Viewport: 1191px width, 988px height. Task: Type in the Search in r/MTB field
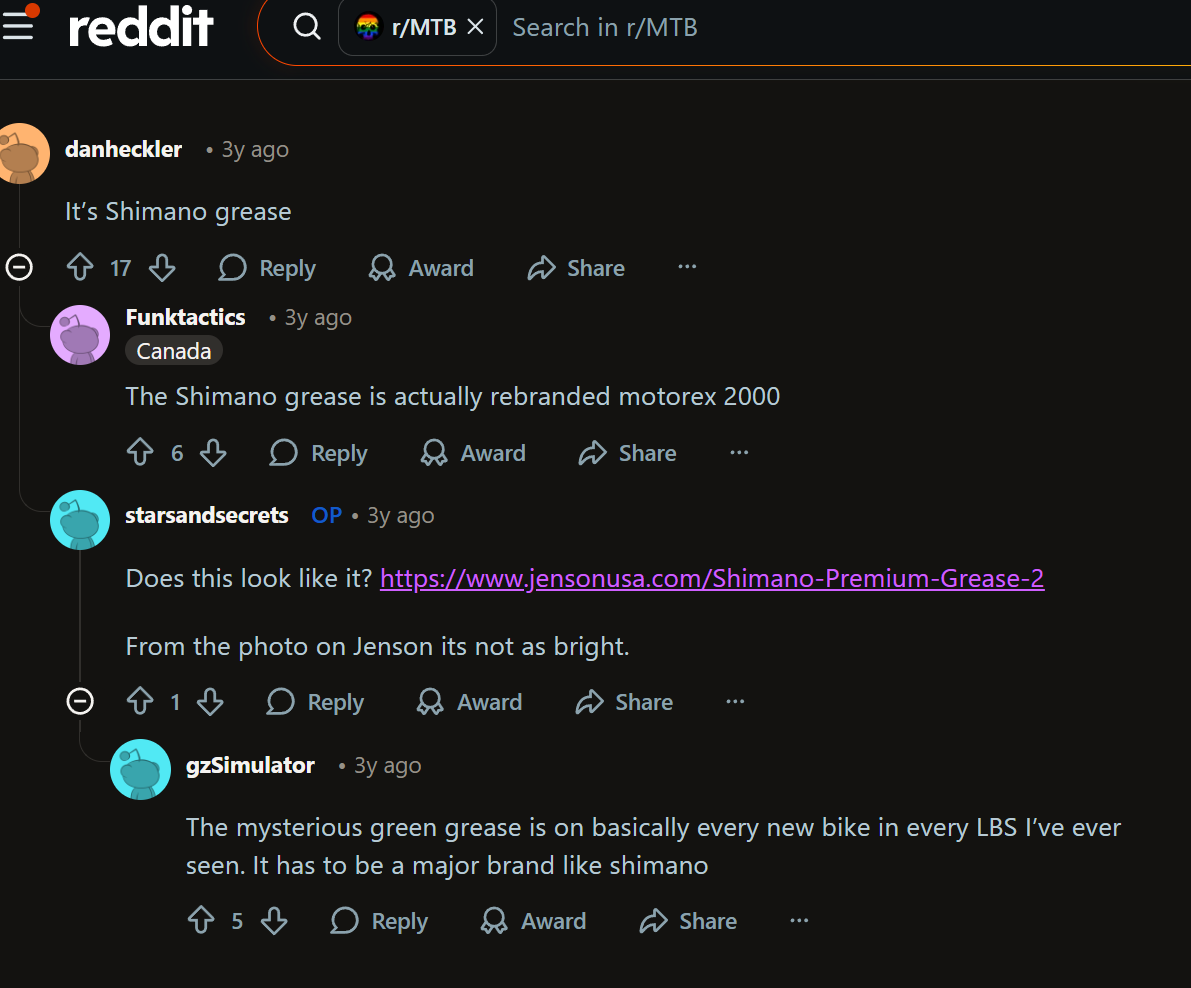click(800, 27)
